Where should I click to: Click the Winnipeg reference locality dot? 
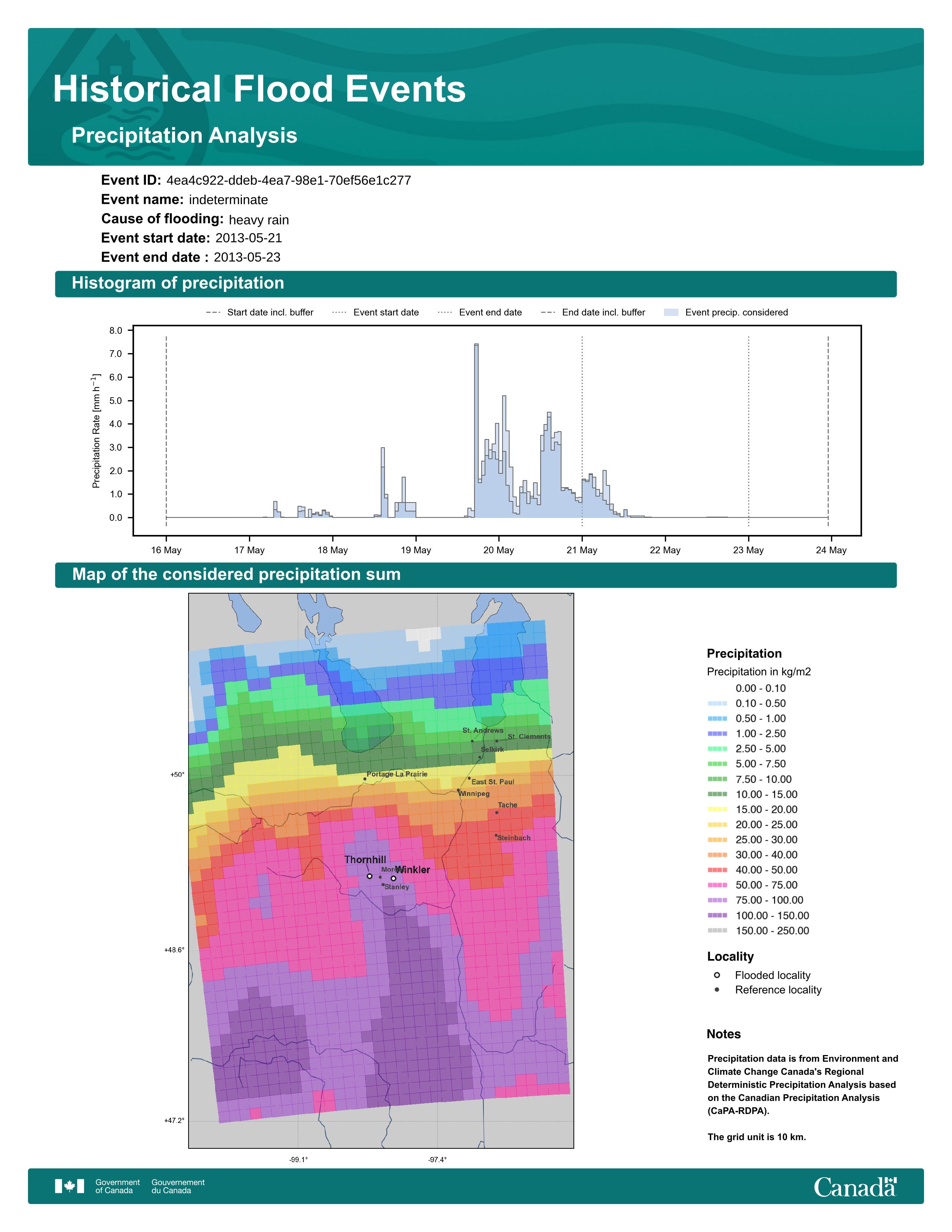point(458,790)
